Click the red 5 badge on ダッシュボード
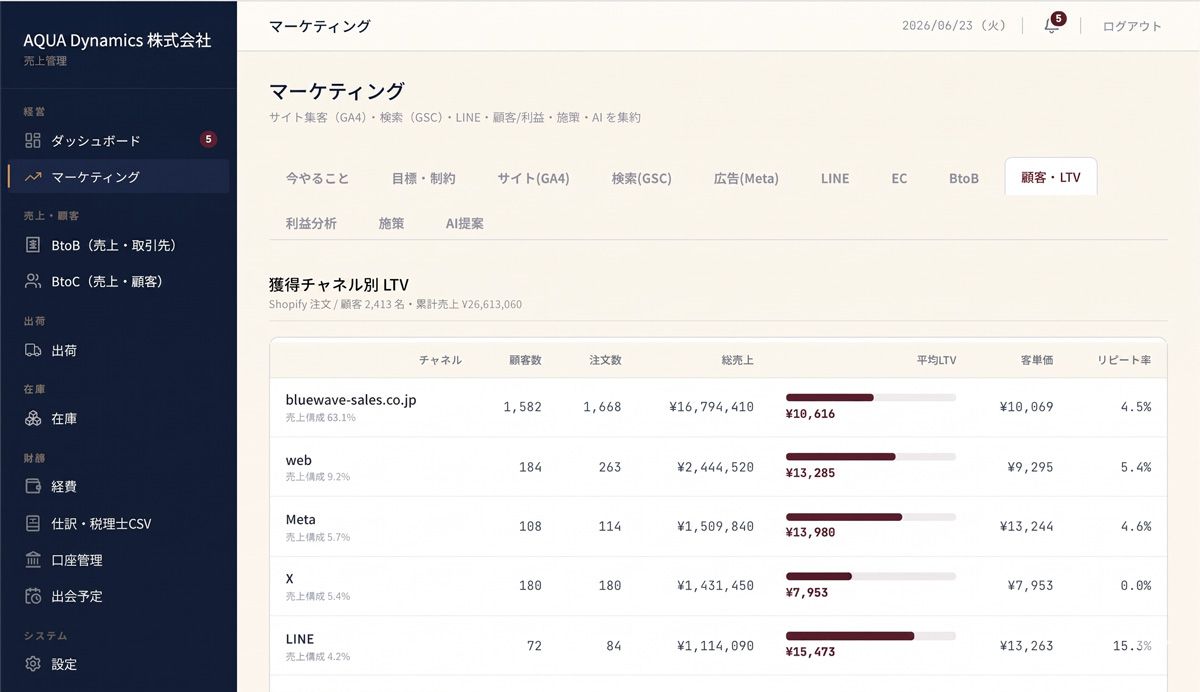The height and width of the screenshot is (692, 1200). pyautogui.click(x=208, y=140)
